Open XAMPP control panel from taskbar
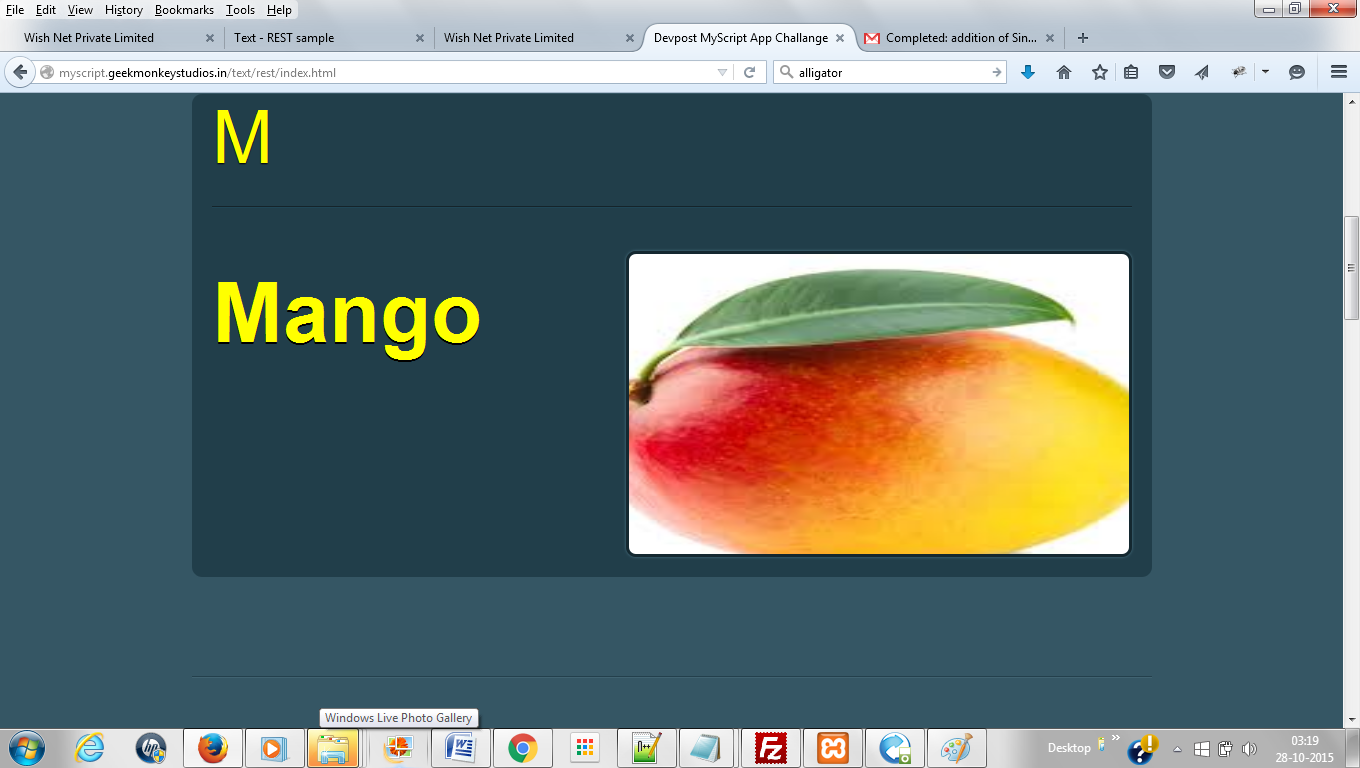This screenshot has width=1360, height=768. [x=832, y=748]
